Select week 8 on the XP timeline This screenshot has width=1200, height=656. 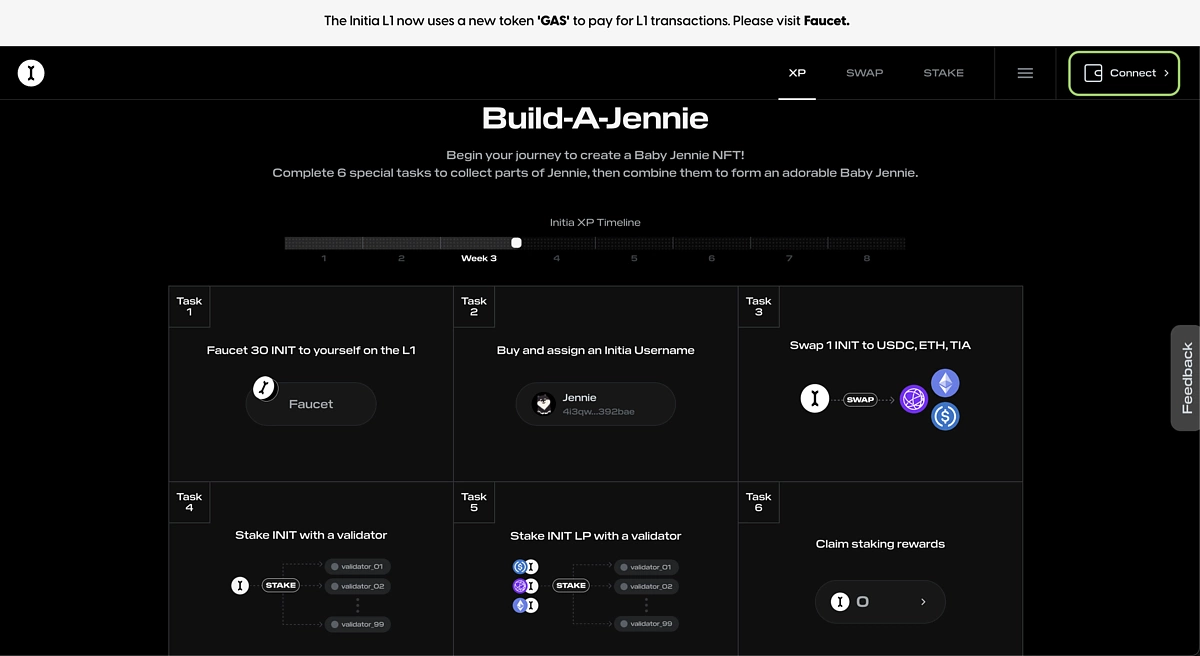click(x=866, y=258)
